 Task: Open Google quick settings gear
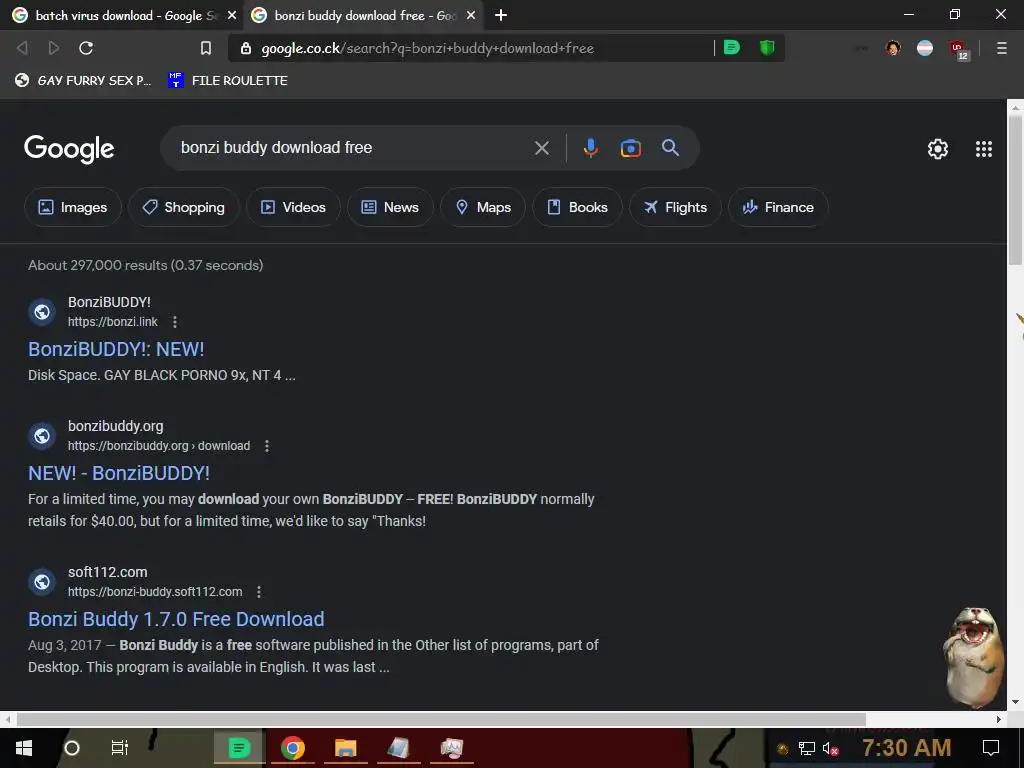click(938, 149)
